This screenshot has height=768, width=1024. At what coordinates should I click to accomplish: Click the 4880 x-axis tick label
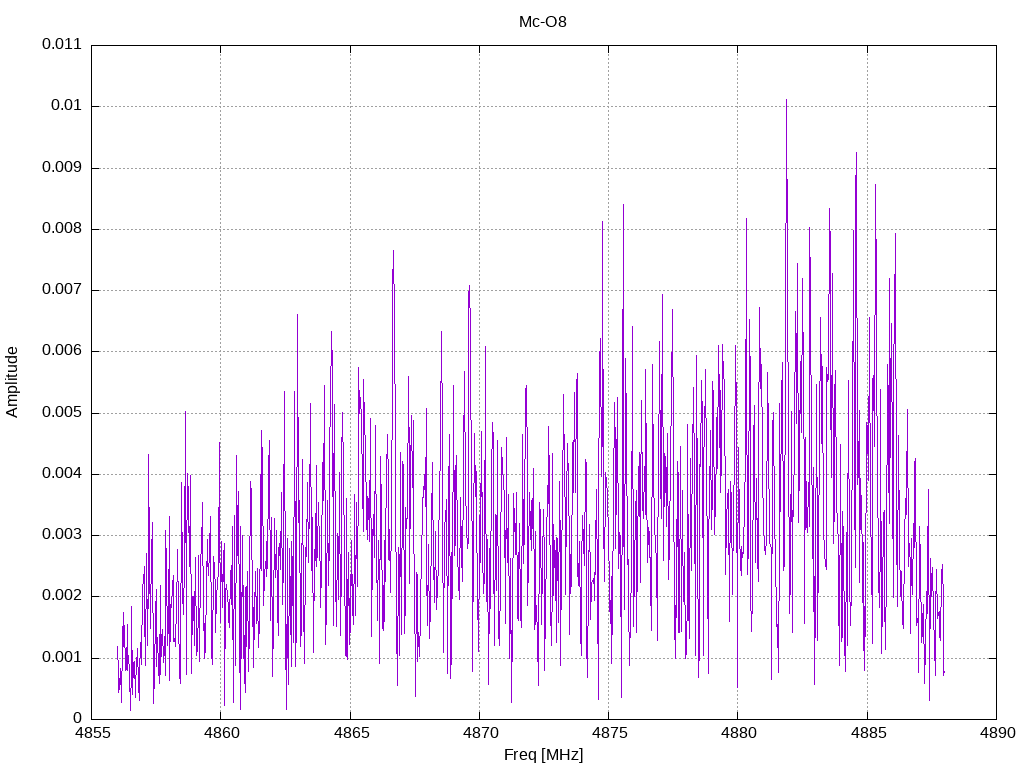739,733
